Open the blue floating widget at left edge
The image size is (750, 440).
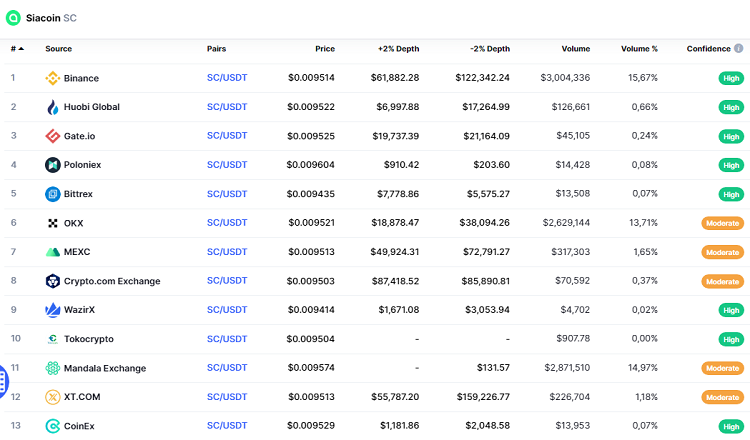tap(3, 380)
